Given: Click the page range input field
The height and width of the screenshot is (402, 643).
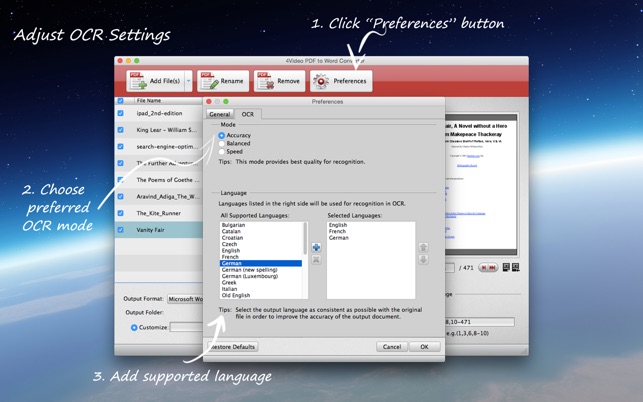Looking at the screenshot, I should click(480, 322).
